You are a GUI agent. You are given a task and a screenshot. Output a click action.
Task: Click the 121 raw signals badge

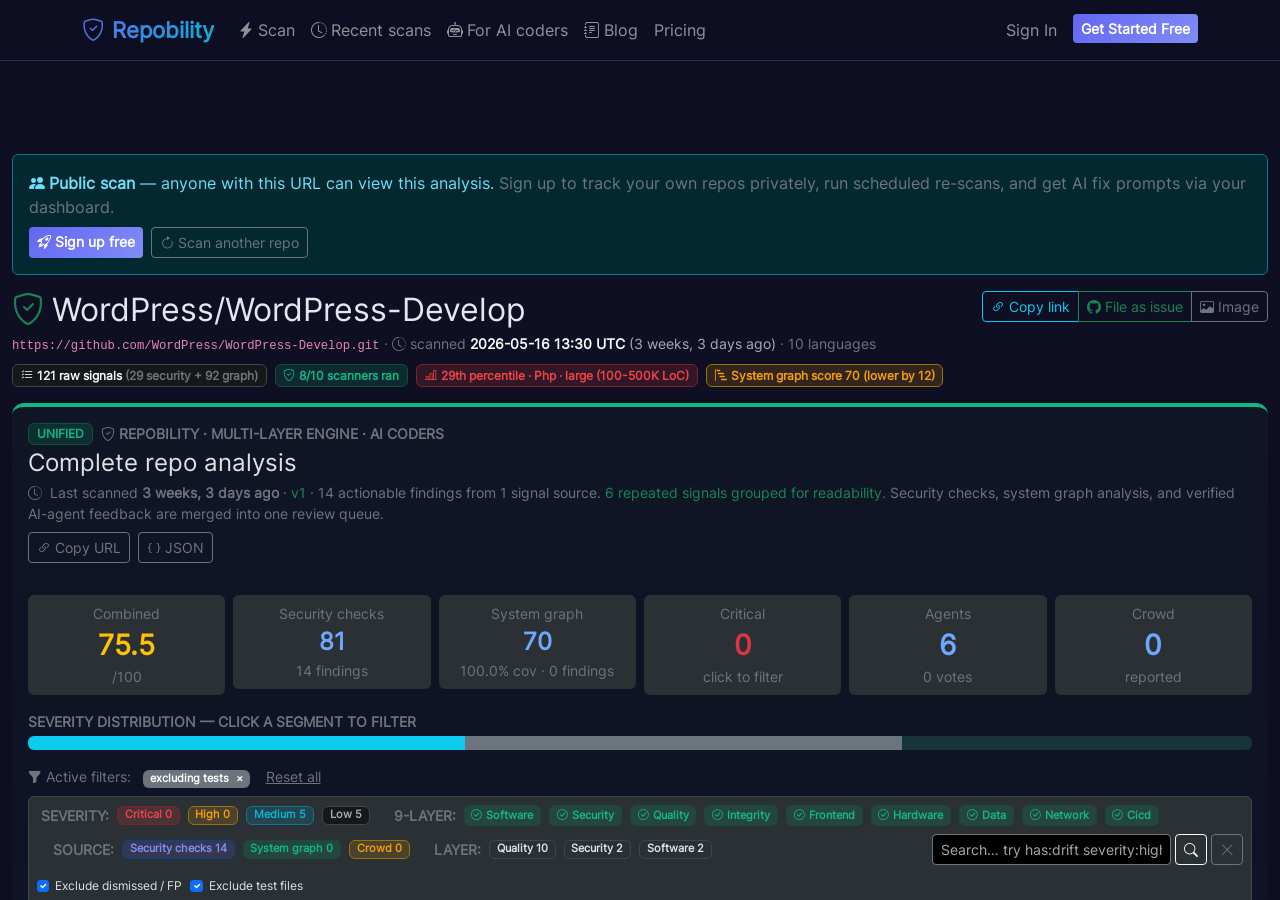click(x=139, y=376)
